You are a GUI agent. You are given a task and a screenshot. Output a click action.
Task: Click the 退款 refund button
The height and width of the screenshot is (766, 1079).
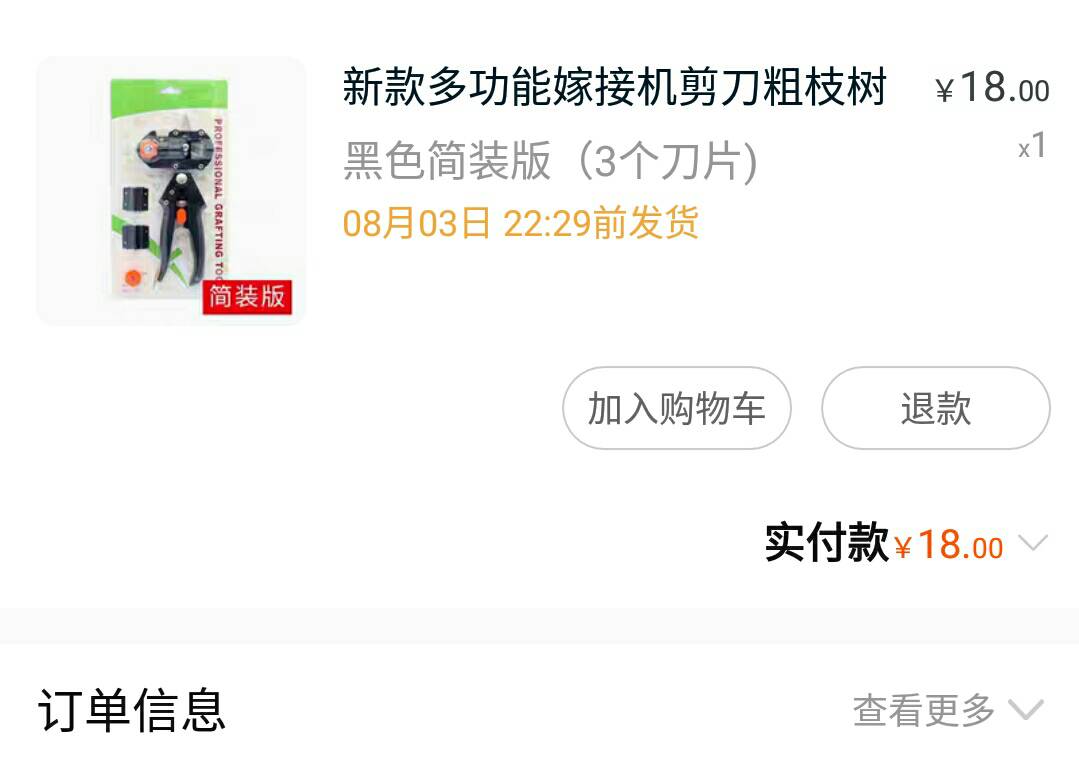(936, 408)
